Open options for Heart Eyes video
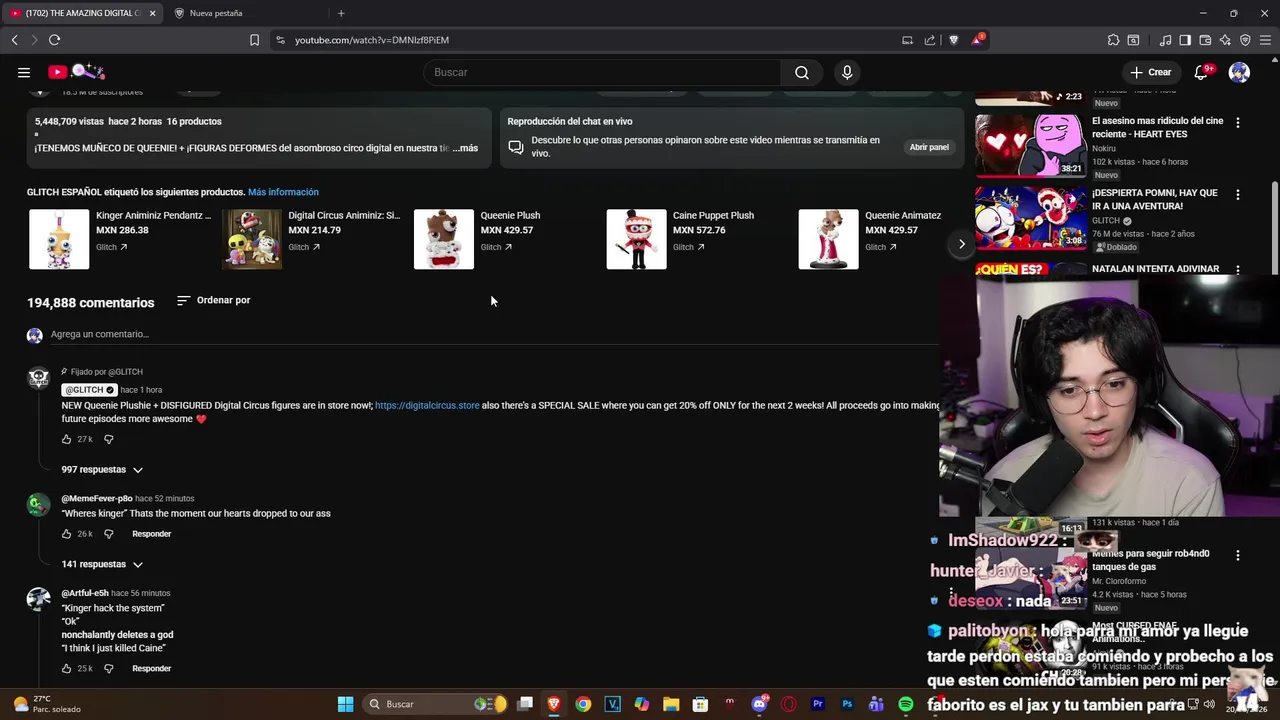Screen dimensions: 1280x720 [1238, 123]
